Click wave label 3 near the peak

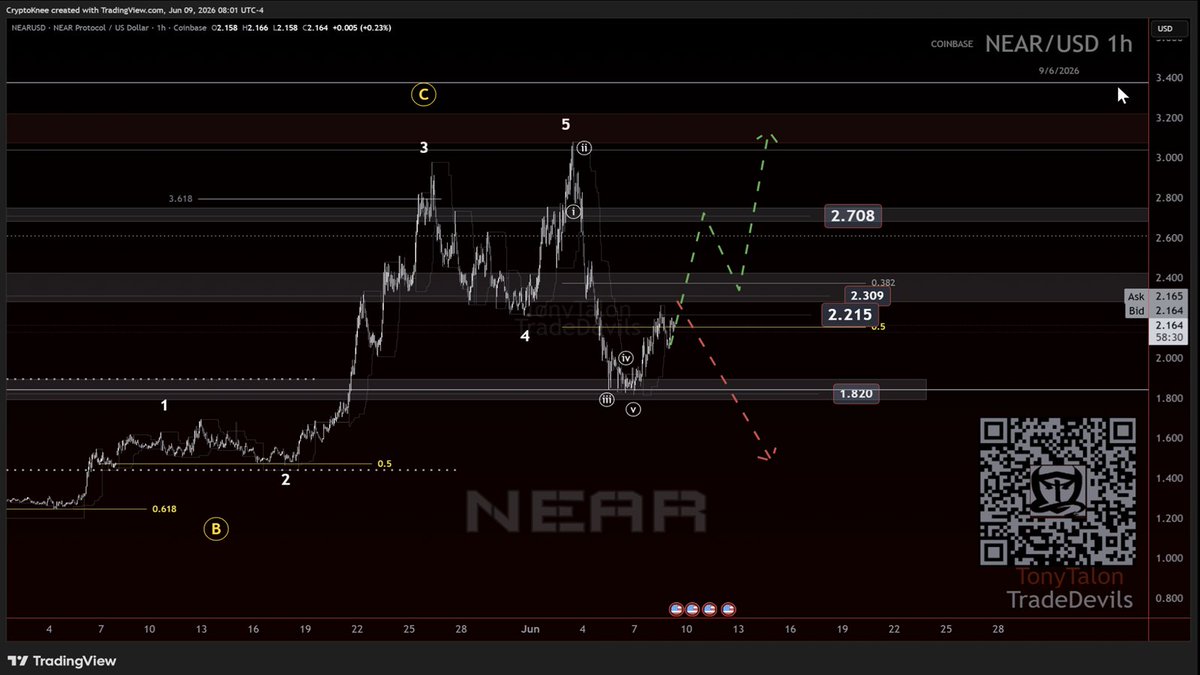pyautogui.click(x=424, y=147)
